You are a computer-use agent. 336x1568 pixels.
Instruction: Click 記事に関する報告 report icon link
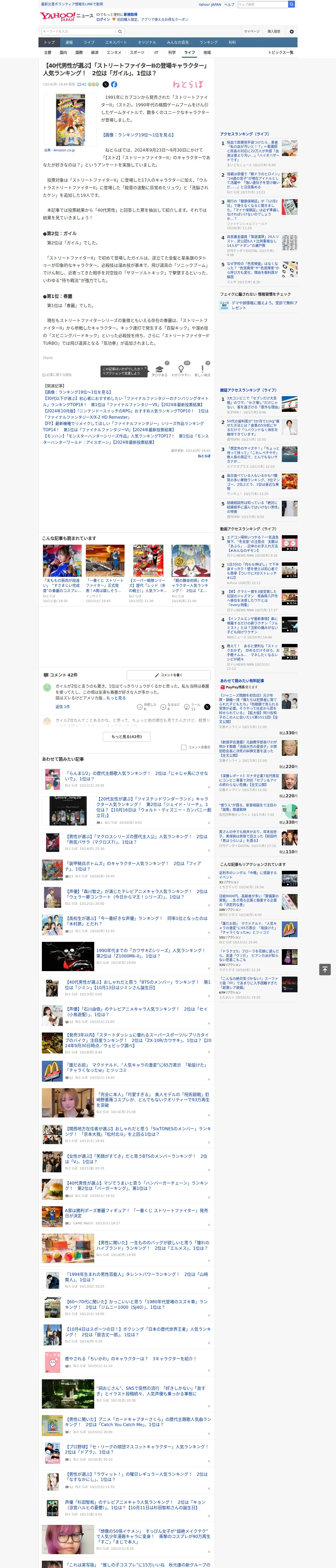coord(57,375)
